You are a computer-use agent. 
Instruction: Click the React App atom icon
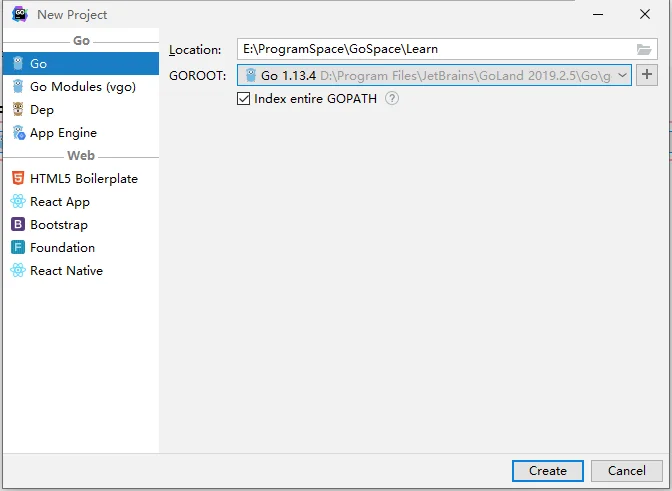18,201
